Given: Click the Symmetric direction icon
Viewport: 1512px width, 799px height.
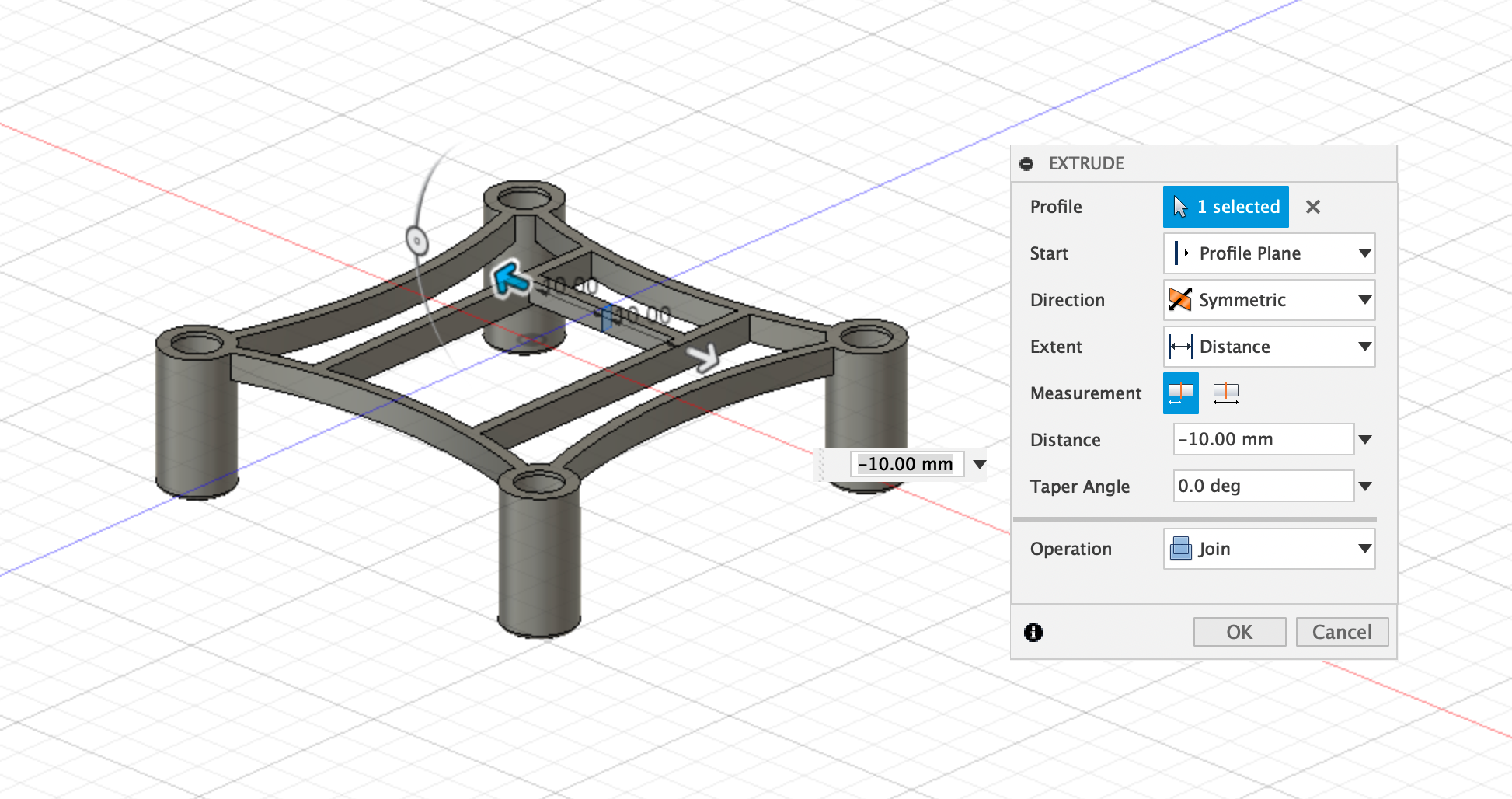Looking at the screenshot, I should click(1178, 300).
